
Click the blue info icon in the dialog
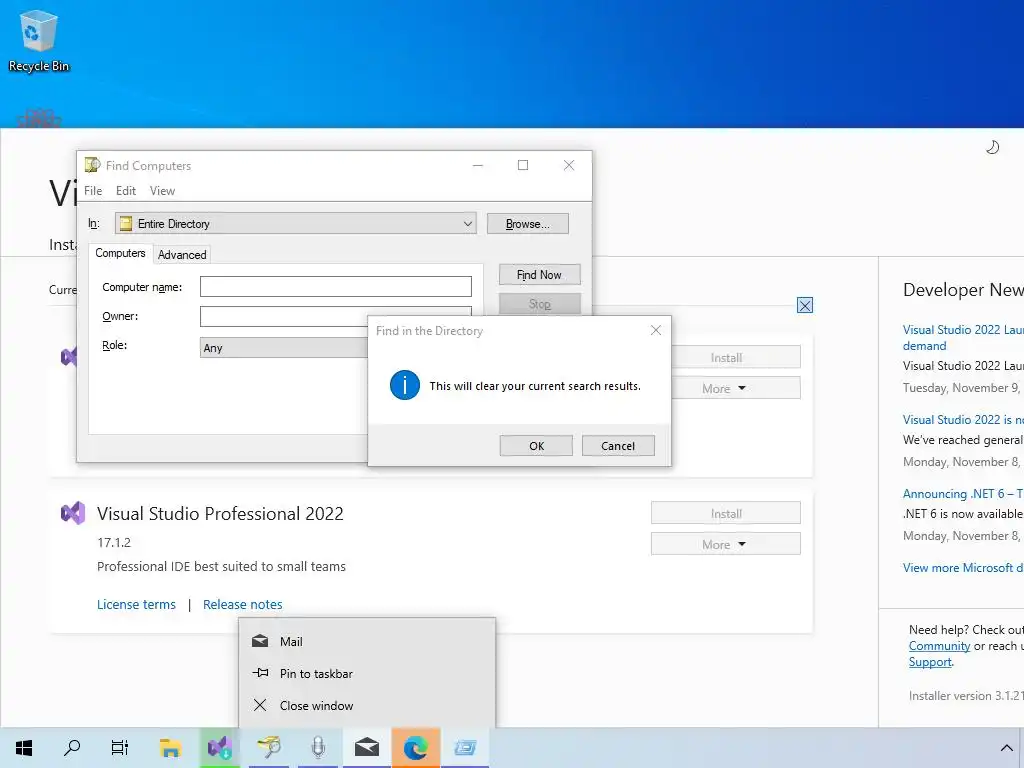click(x=404, y=385)
